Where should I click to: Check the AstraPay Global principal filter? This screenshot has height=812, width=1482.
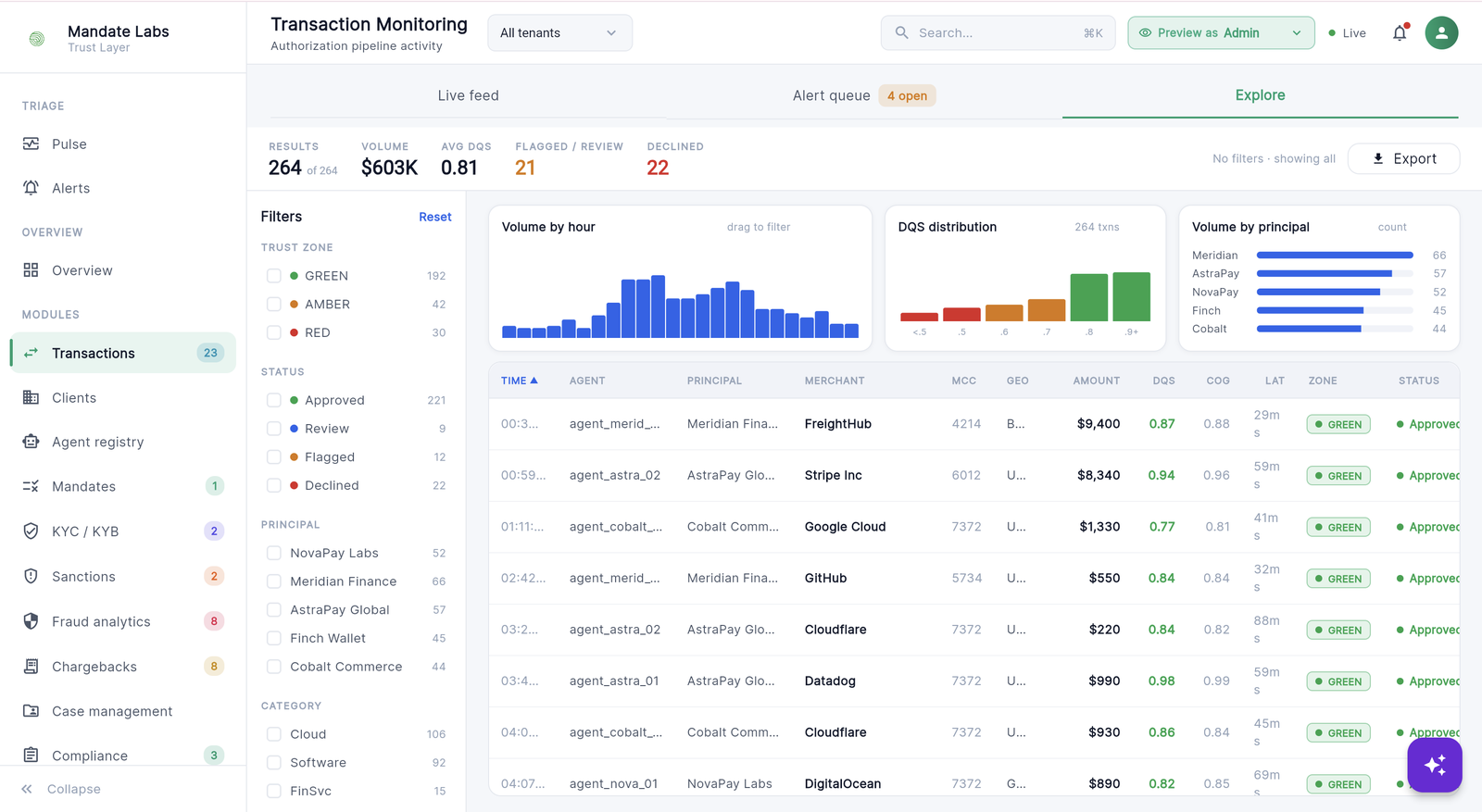pyautogui.click(x=273, y=610)
